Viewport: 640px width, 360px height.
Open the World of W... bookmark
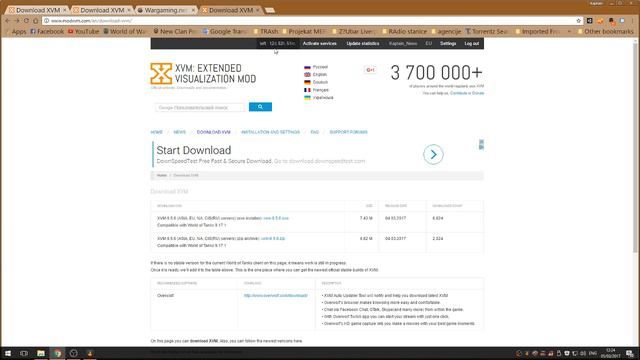[x=124, y=31]
